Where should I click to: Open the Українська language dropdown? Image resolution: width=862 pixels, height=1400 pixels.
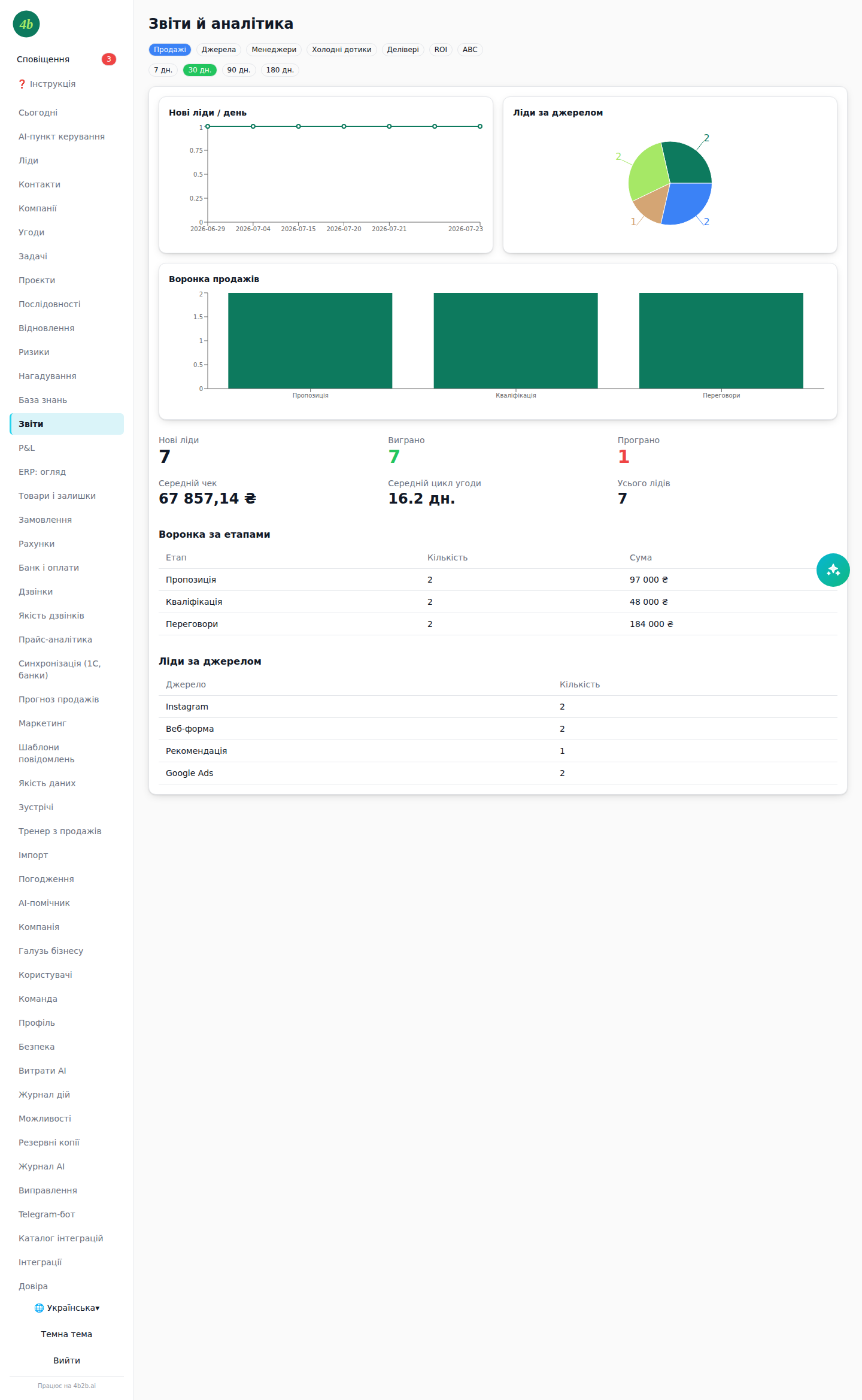click(x=67, y=1308)
